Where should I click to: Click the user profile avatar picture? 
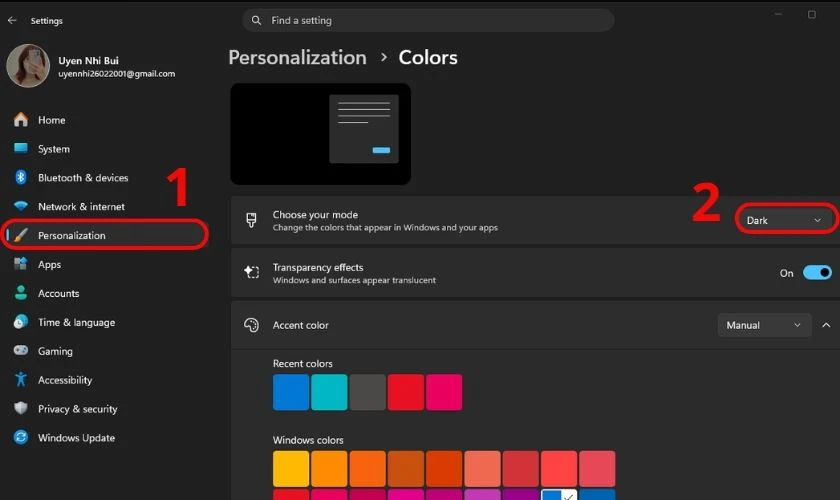click(28, 65)
